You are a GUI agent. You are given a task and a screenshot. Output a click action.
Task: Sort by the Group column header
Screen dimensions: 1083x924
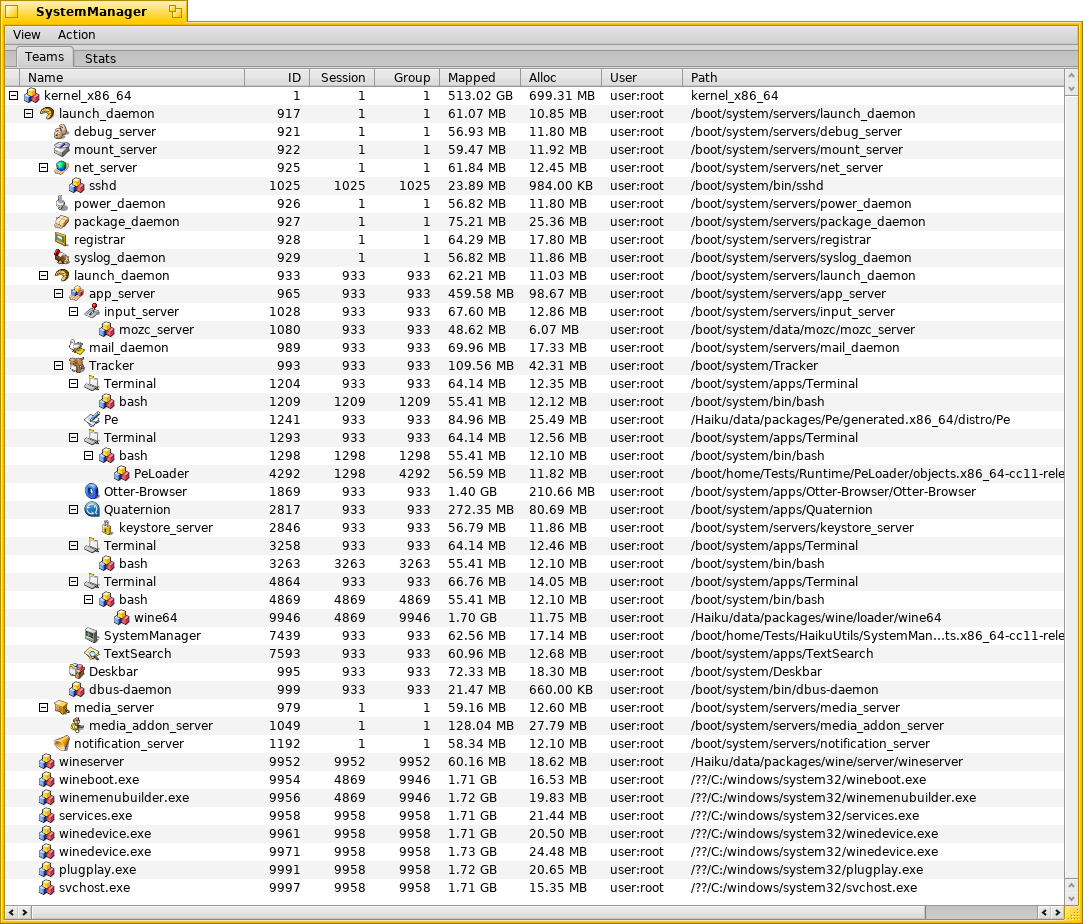[x=407, y=77]
